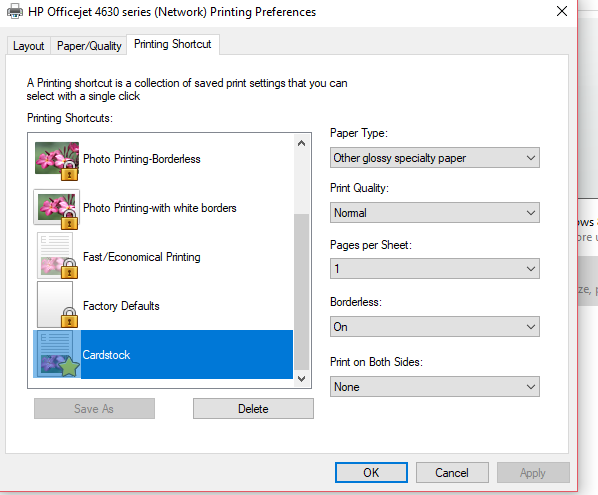Select 'Fast/Economical Printing' text row
Viewport: 598px width, 495px height.
click(141, 257)
